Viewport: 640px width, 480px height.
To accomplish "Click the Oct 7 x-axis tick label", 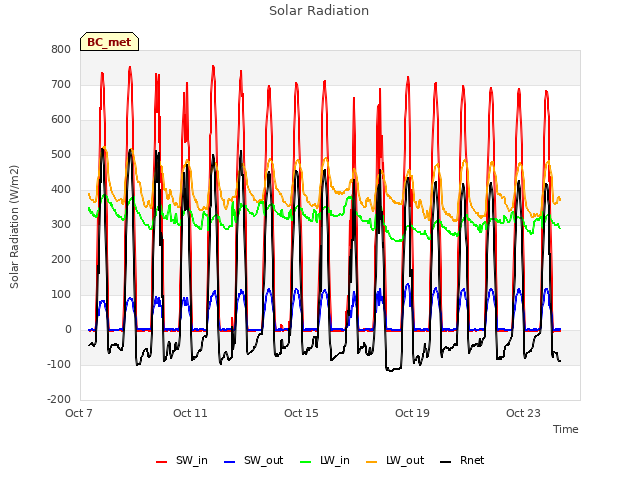I will pyautogui.click(x=79, y=413).
